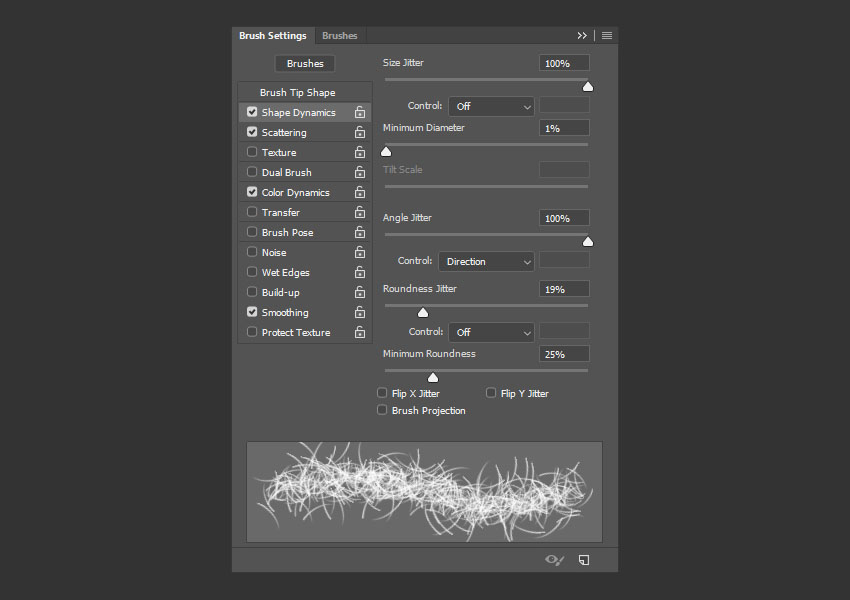The height and width of the screenshot is (600, 850).
Task: Open Size Jitter Control dropdown
Action: 491,107
